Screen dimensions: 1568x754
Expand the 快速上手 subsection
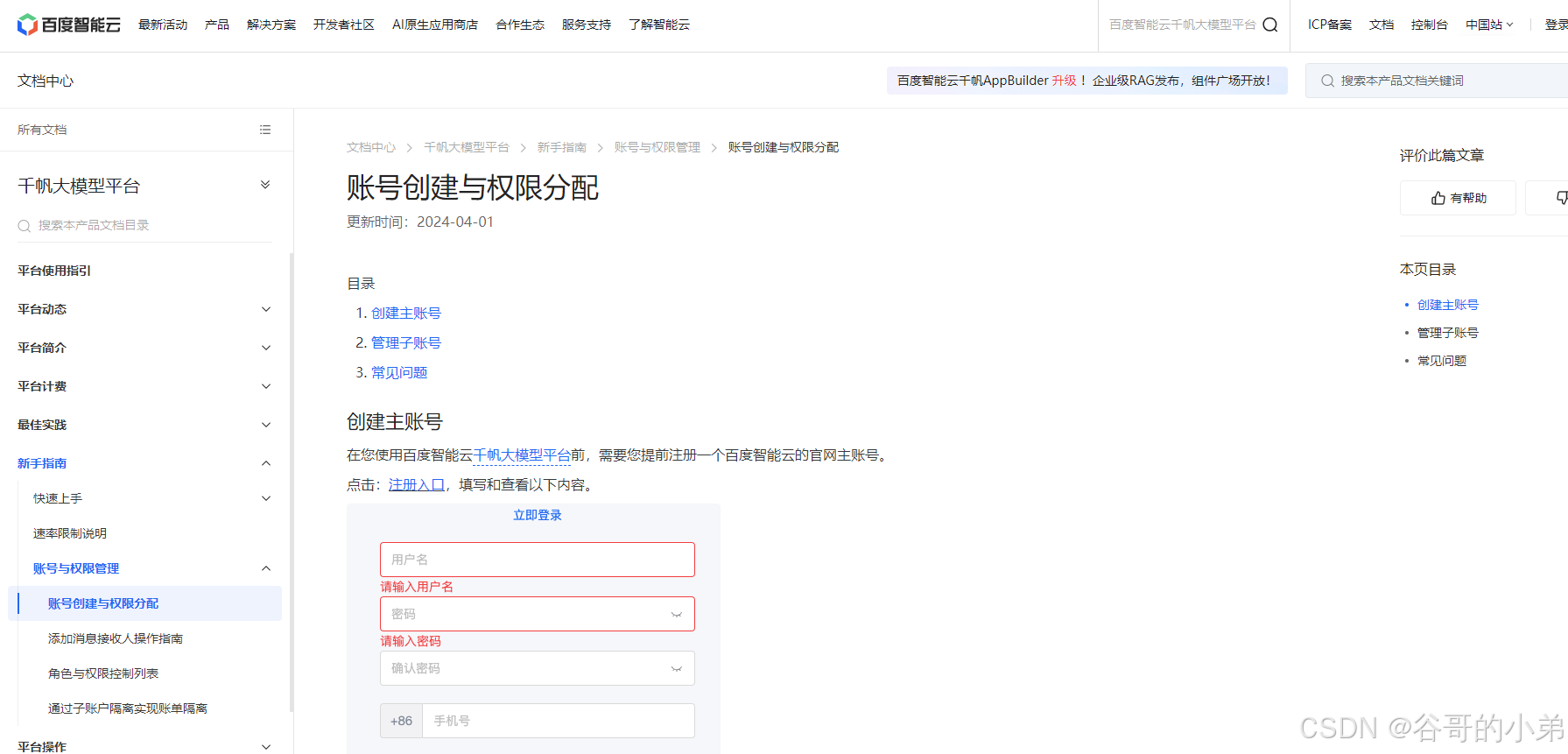pyautogui.click(x=266, y=498)
